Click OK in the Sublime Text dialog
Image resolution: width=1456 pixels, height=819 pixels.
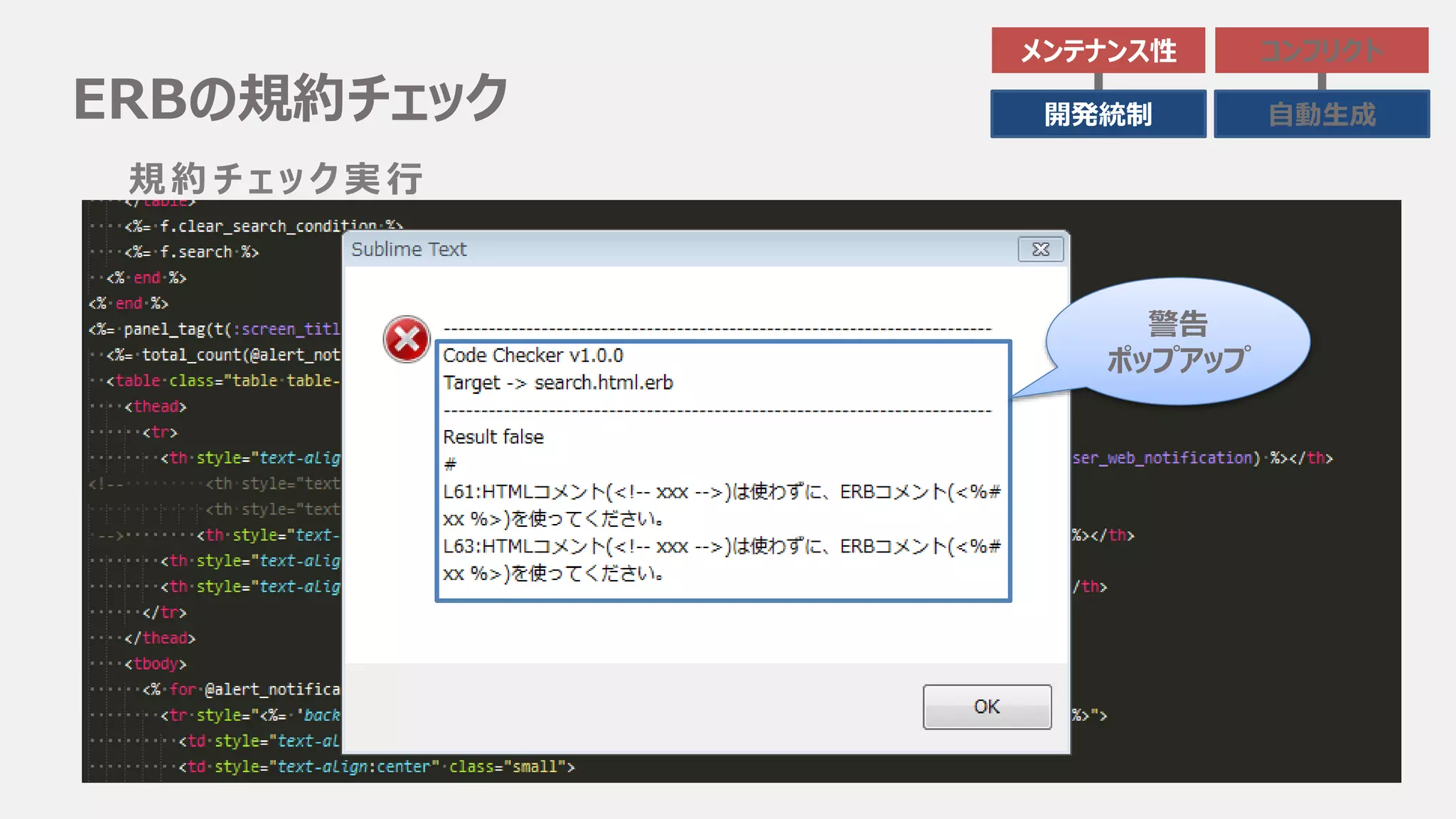pyautogui.click(x=987, y=707)
